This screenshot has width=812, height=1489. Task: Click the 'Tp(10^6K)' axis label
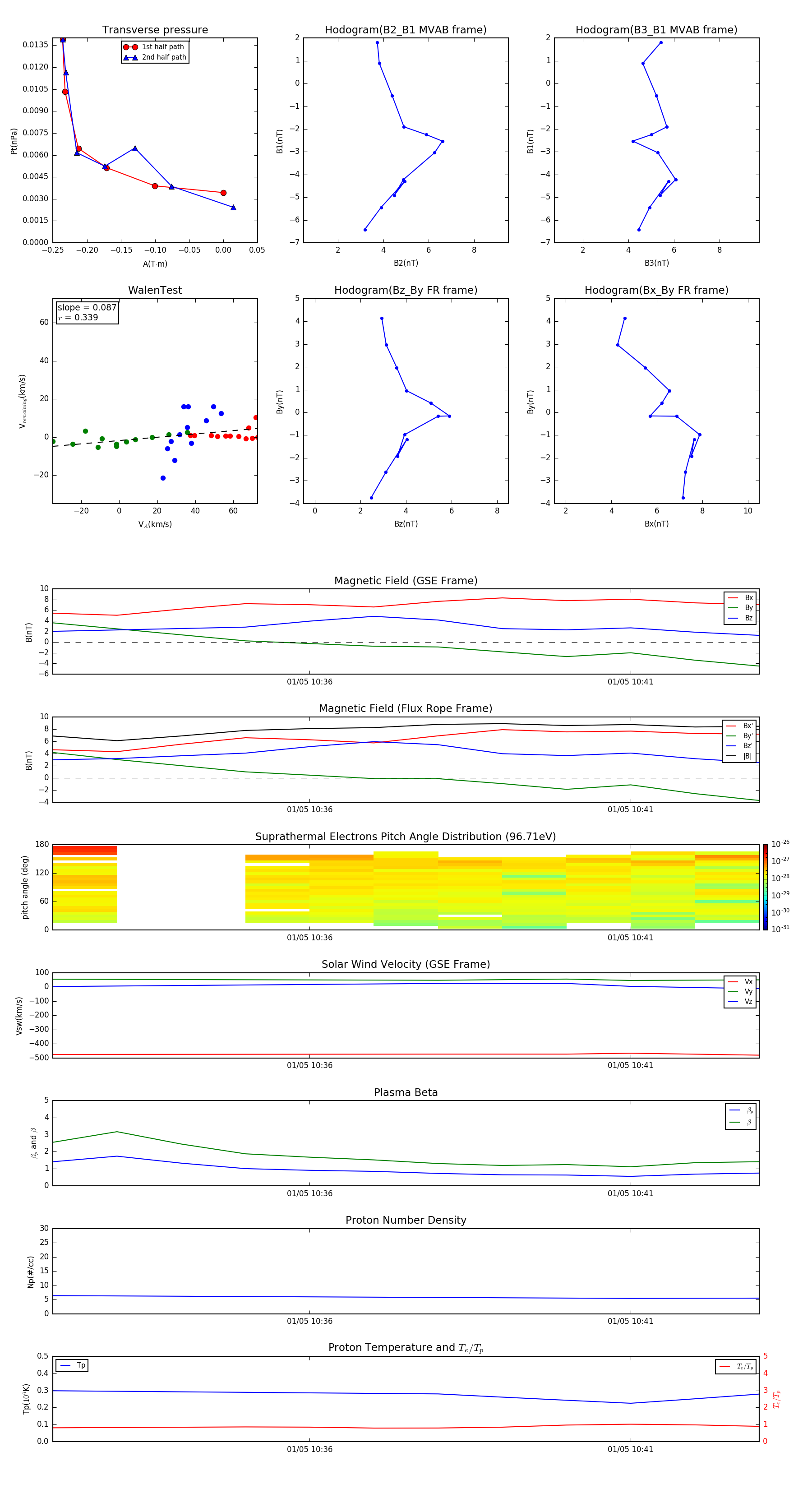click(x=26, y=1399)
